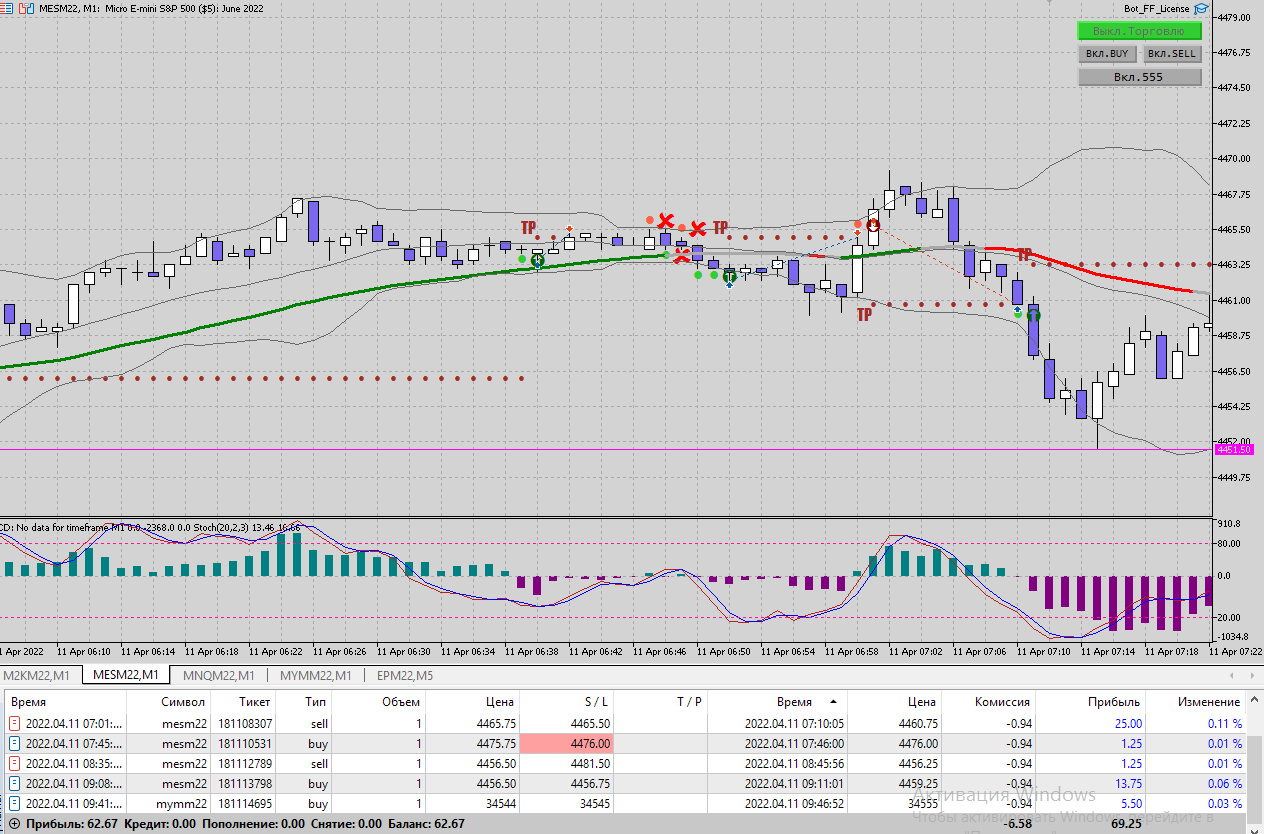Screen dimensions: 1264x834
Task: Click the closing time 2022.04.11 09:46:52
Action: [794, 803]
